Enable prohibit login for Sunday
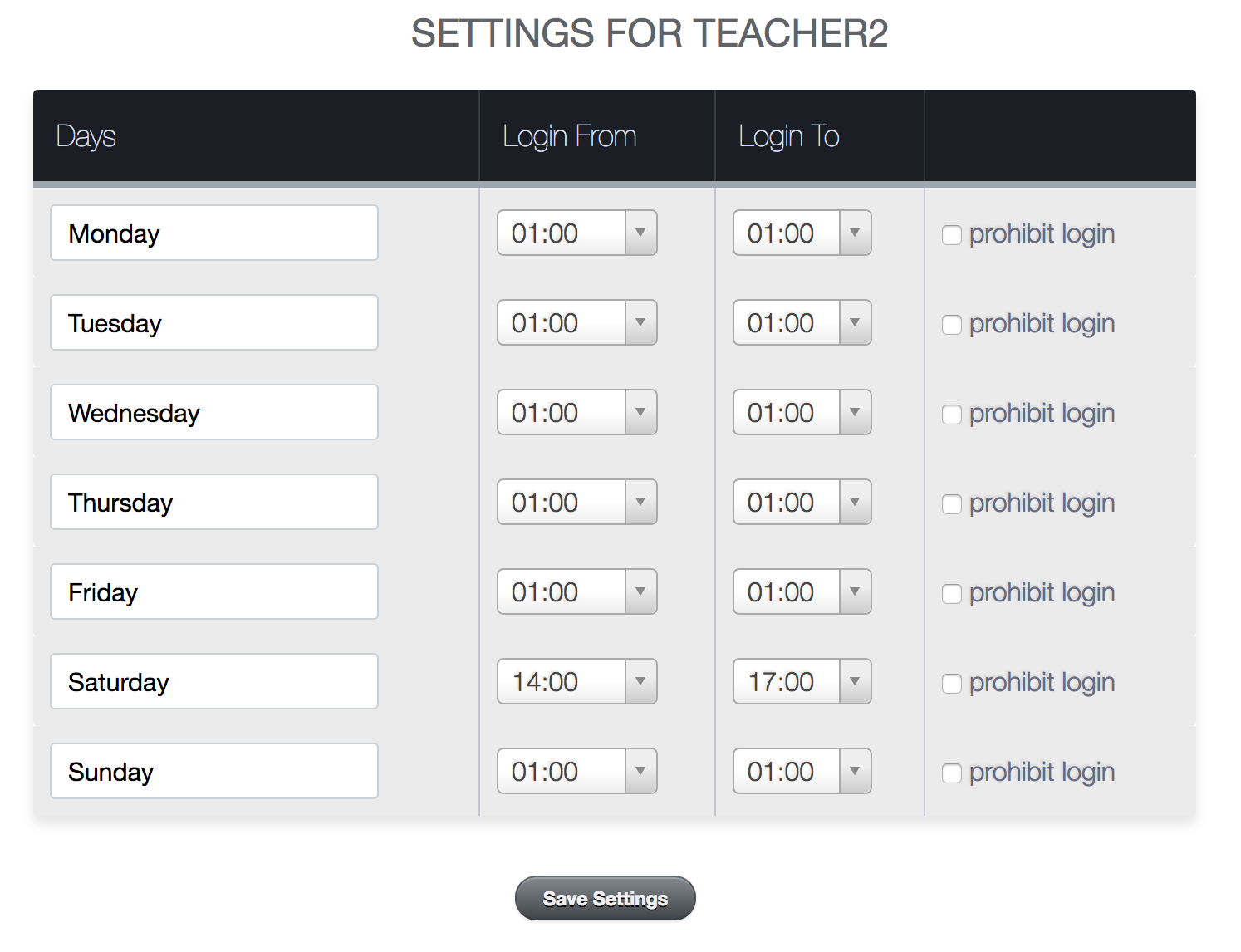1241x952 pixels. tap(952, 773)
